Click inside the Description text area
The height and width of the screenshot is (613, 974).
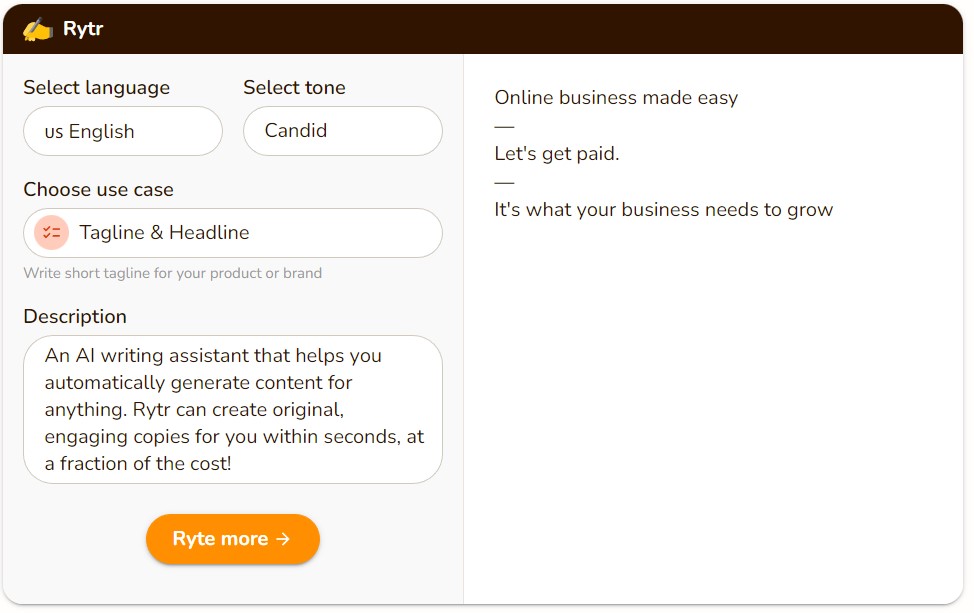pyautogui.click(x=232, y=409)
